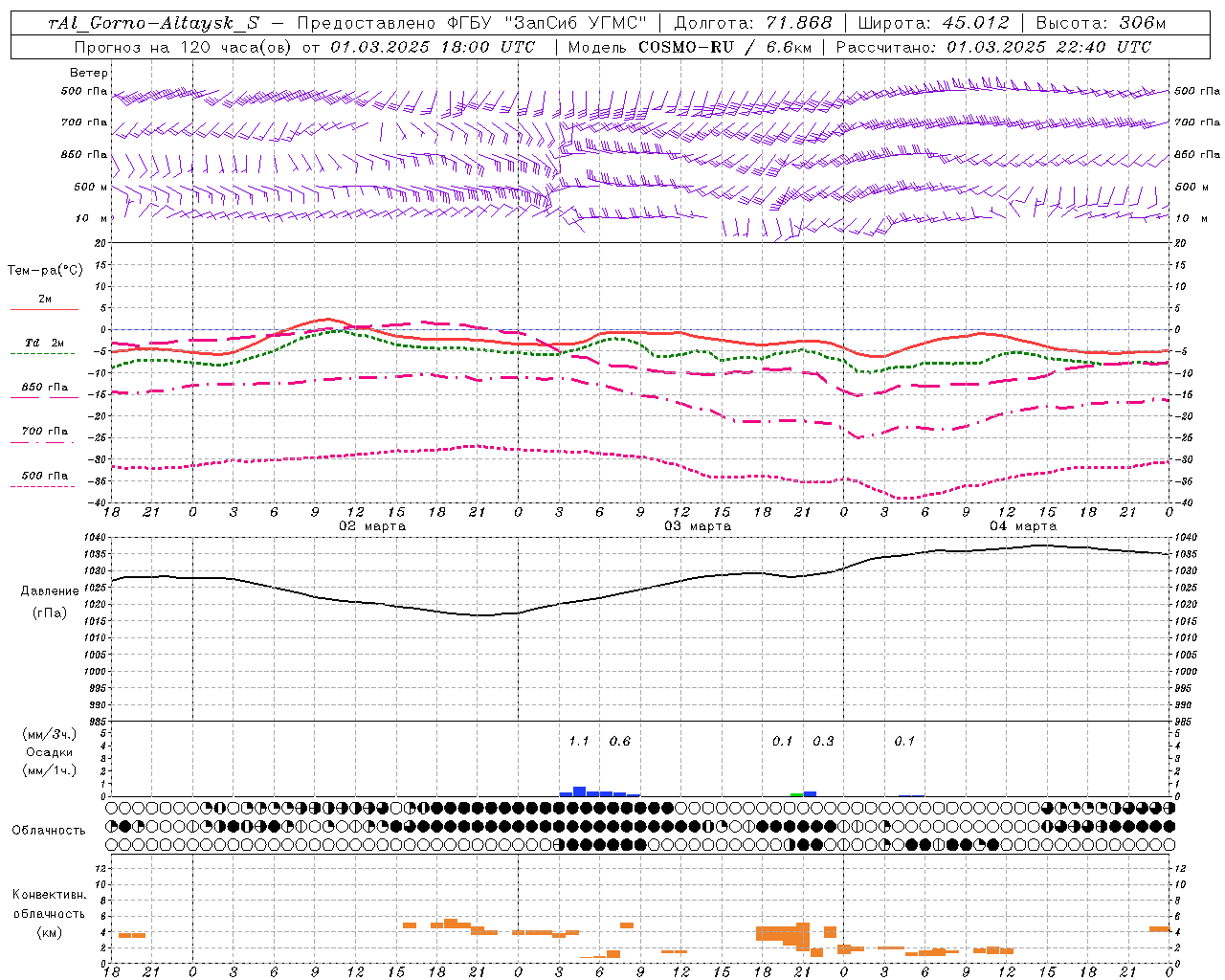Click the Конвективн. panel label
Screen dimensions: 1225x980
pos(50,895)
